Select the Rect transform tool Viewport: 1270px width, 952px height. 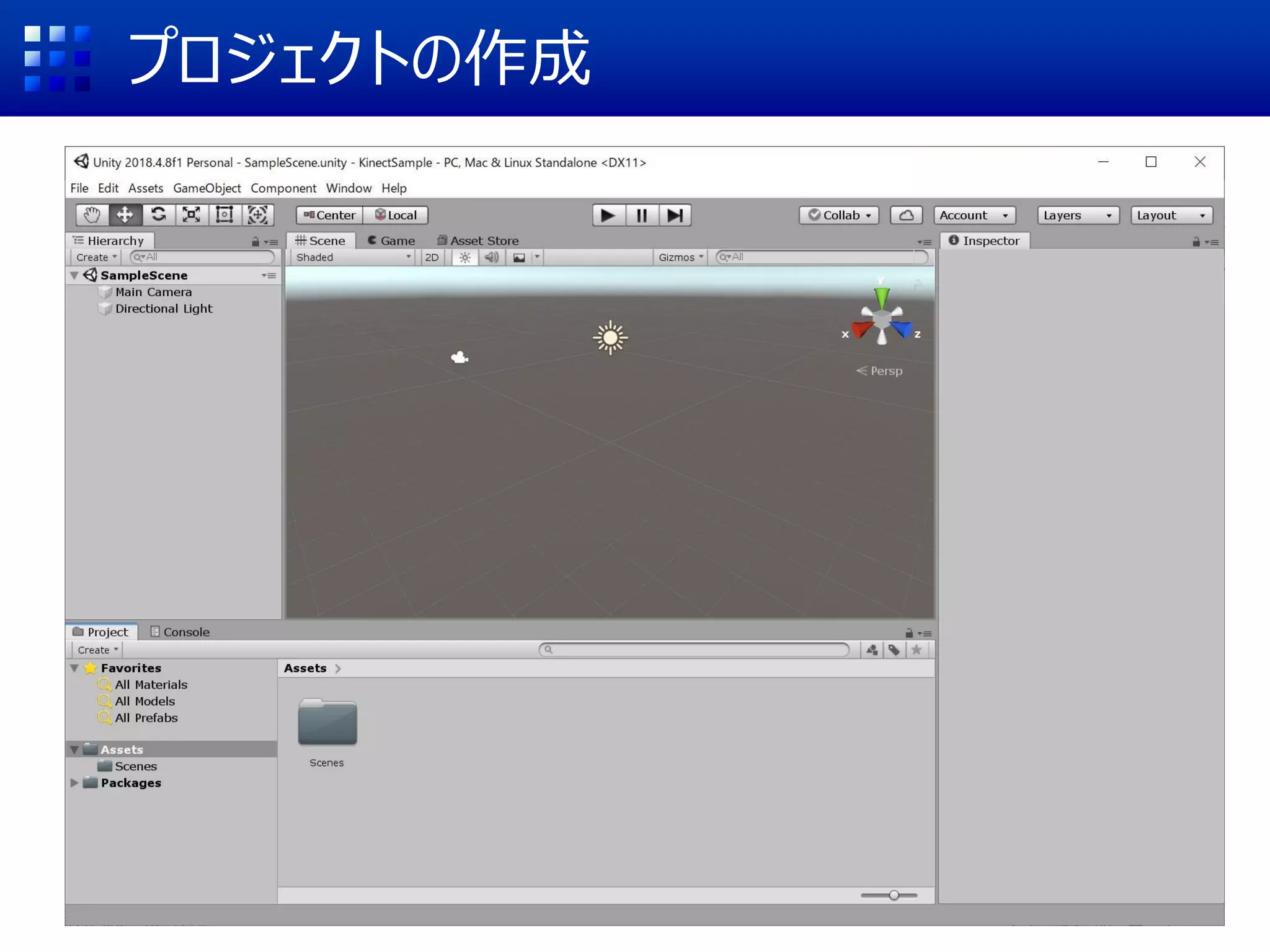pyautogui.click(x=224, y=215)
